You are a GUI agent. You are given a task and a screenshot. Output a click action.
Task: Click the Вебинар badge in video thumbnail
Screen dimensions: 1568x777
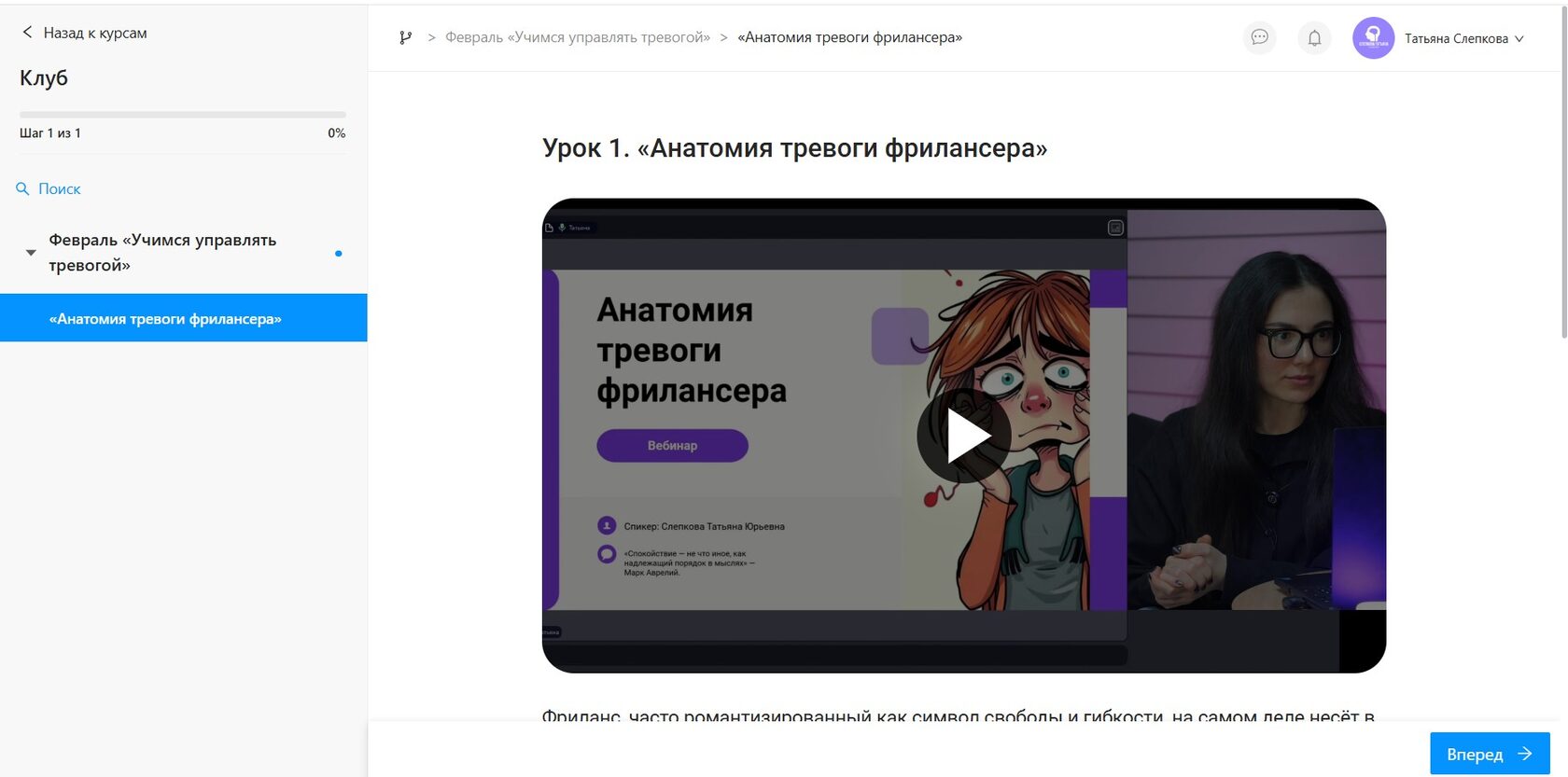(672, 446)
